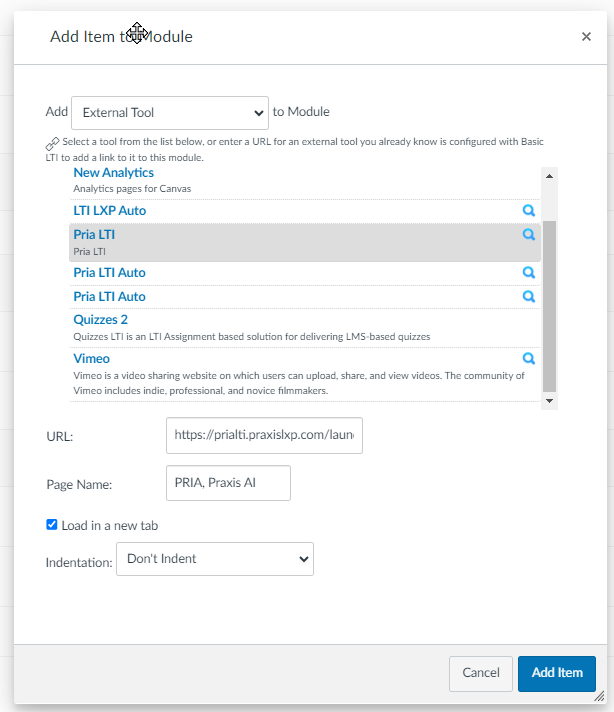The image size is (614, 712).
Task: Choose Quizzes 2 from the tool list
Action: coord(100,320)
